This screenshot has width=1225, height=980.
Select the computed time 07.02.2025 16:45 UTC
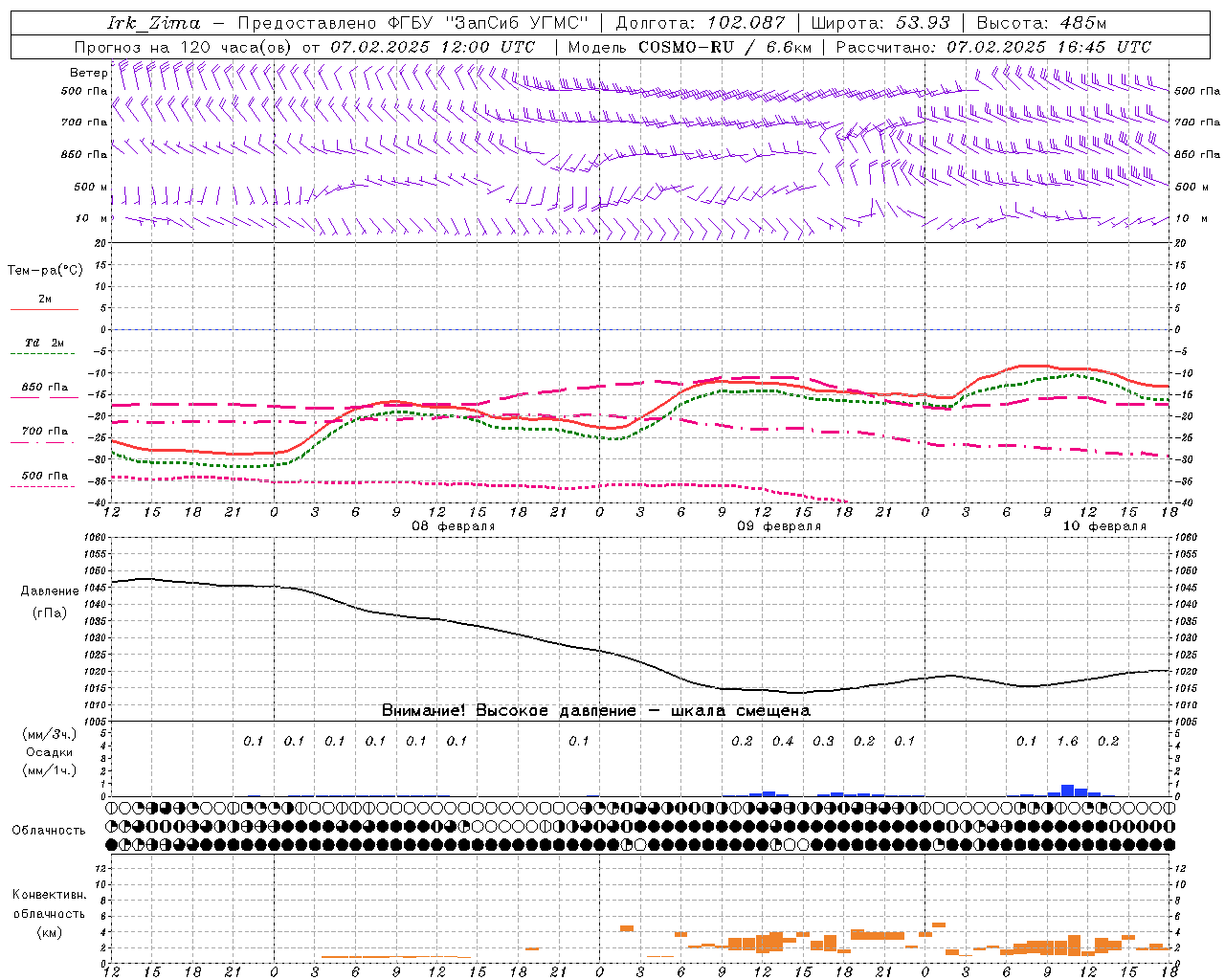tap(1049, 47)
